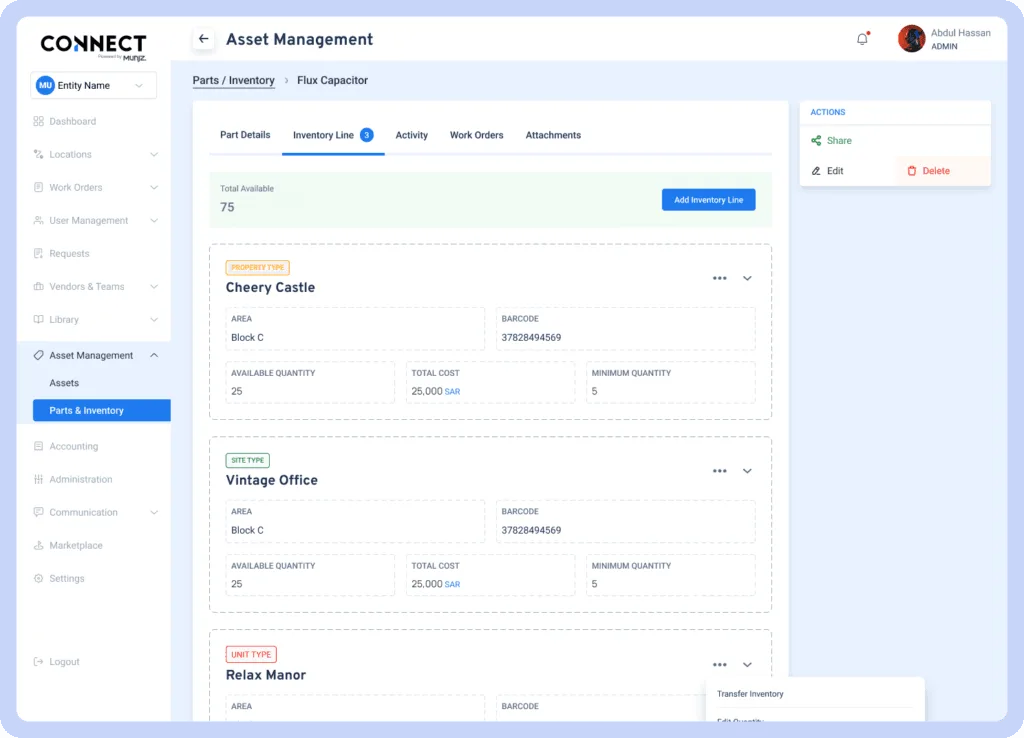Switch to the Part Details tab
Image resolution: width=1024 pixels, height=738 pixels.
[x=245, y=135]
